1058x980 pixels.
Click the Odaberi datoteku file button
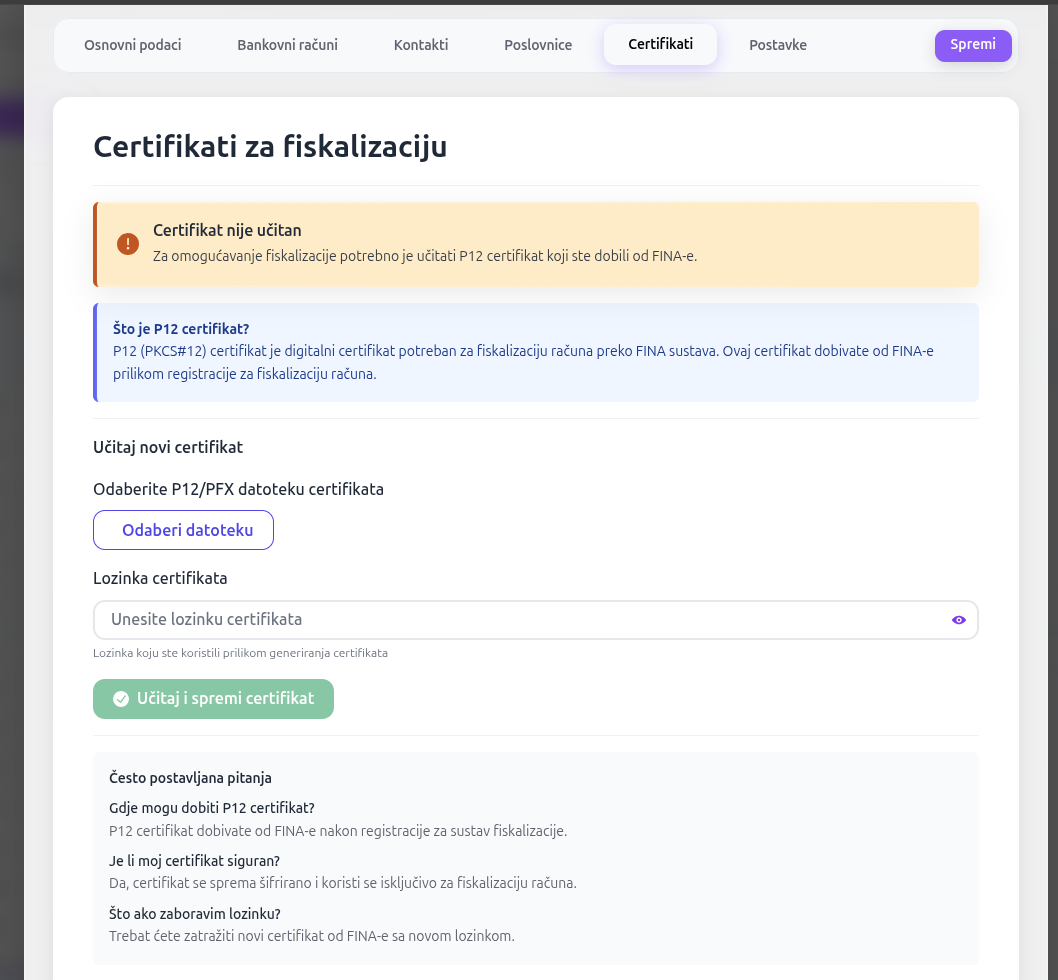pos(183,530)
